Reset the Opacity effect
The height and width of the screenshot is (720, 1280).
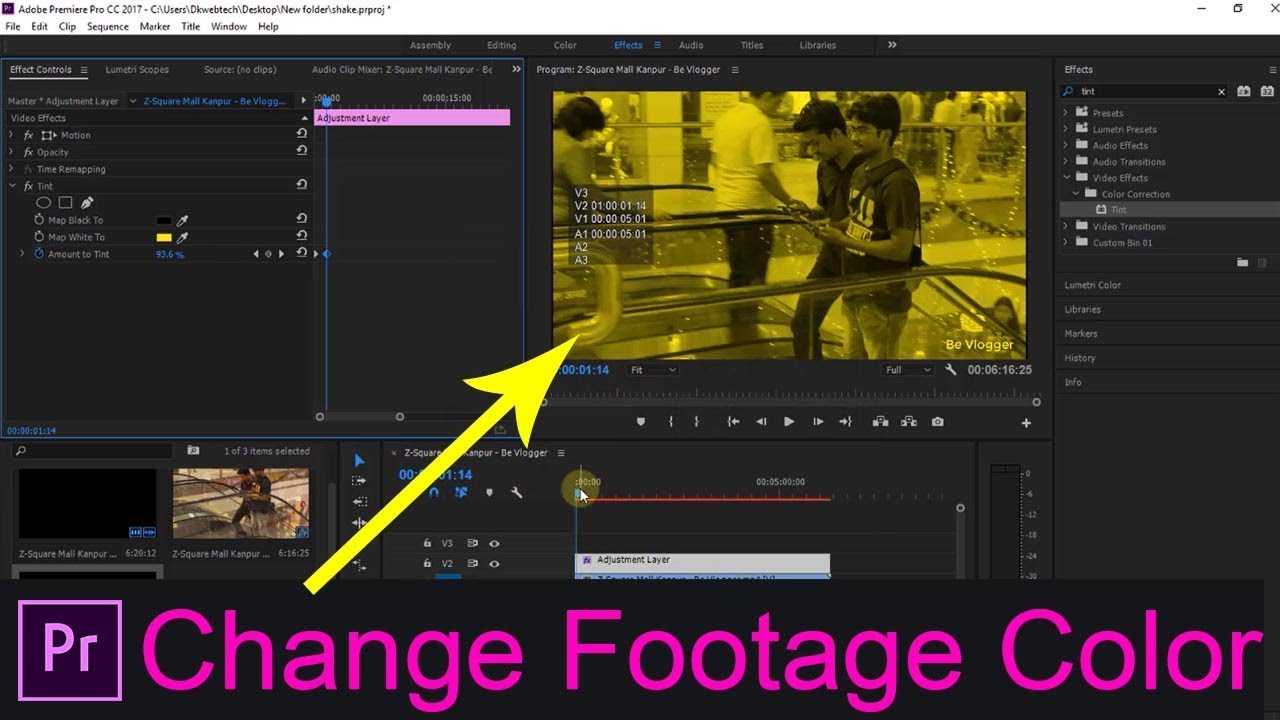coord(301,151)
